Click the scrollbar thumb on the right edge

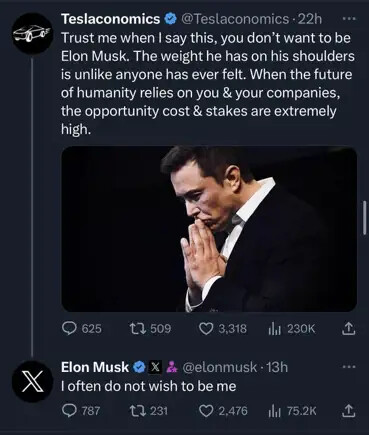[x=365, y=218]
